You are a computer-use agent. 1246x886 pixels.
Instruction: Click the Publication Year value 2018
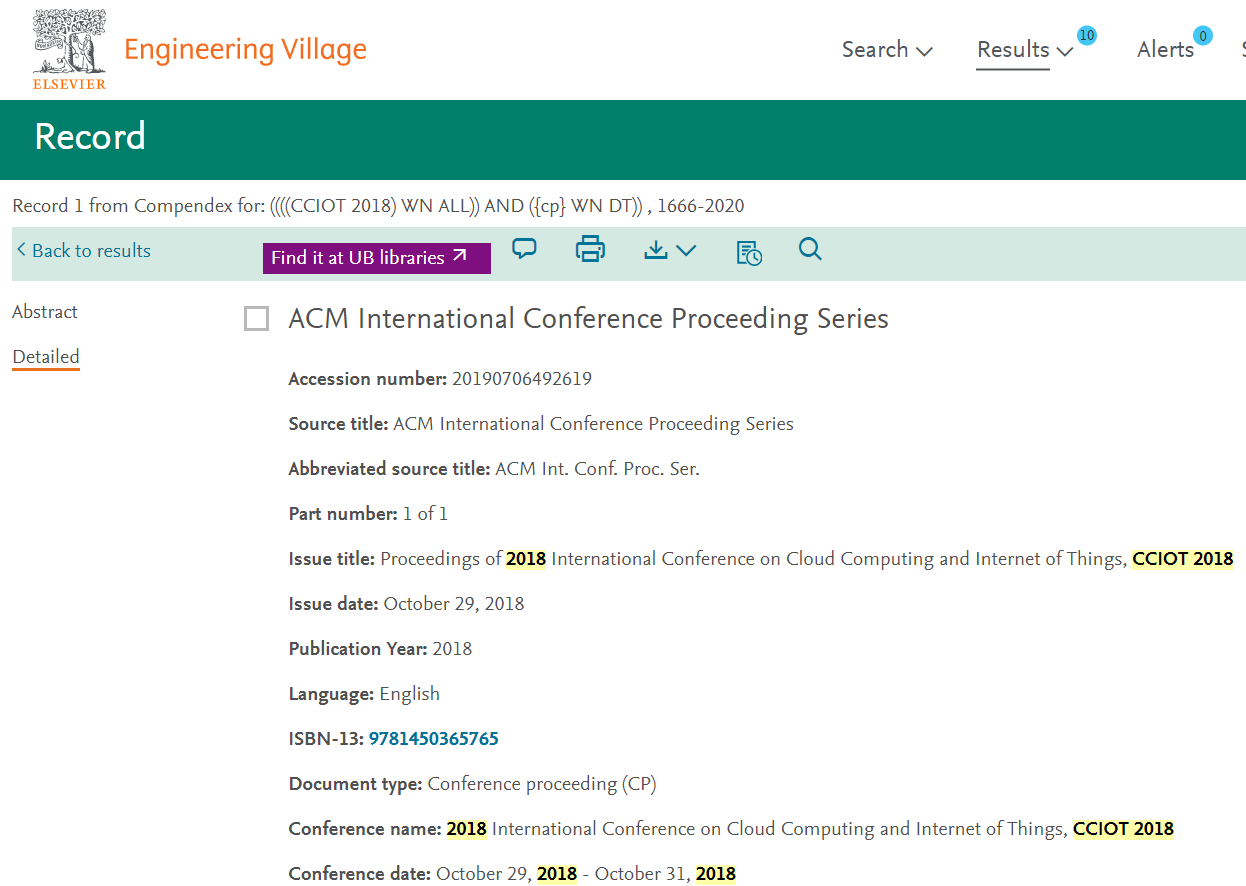point(452,649)
